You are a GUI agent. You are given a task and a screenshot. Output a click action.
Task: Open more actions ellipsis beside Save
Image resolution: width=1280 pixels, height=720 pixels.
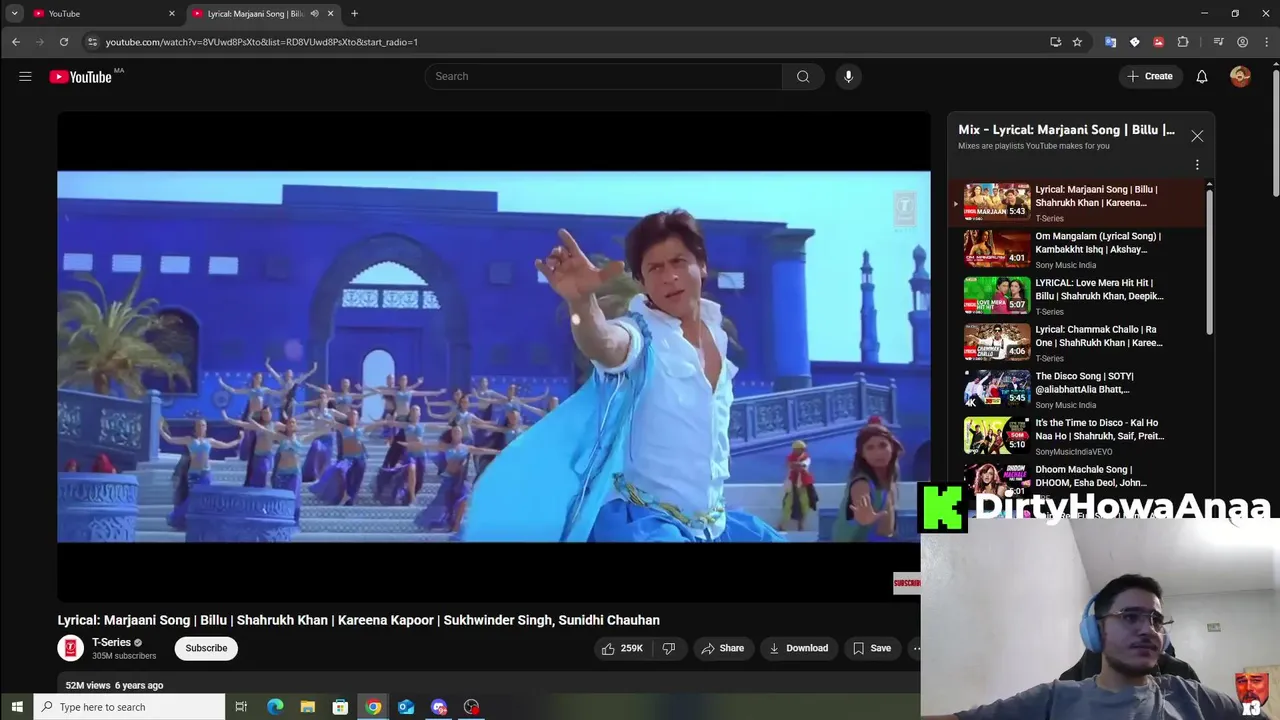(x=915, y=648)
